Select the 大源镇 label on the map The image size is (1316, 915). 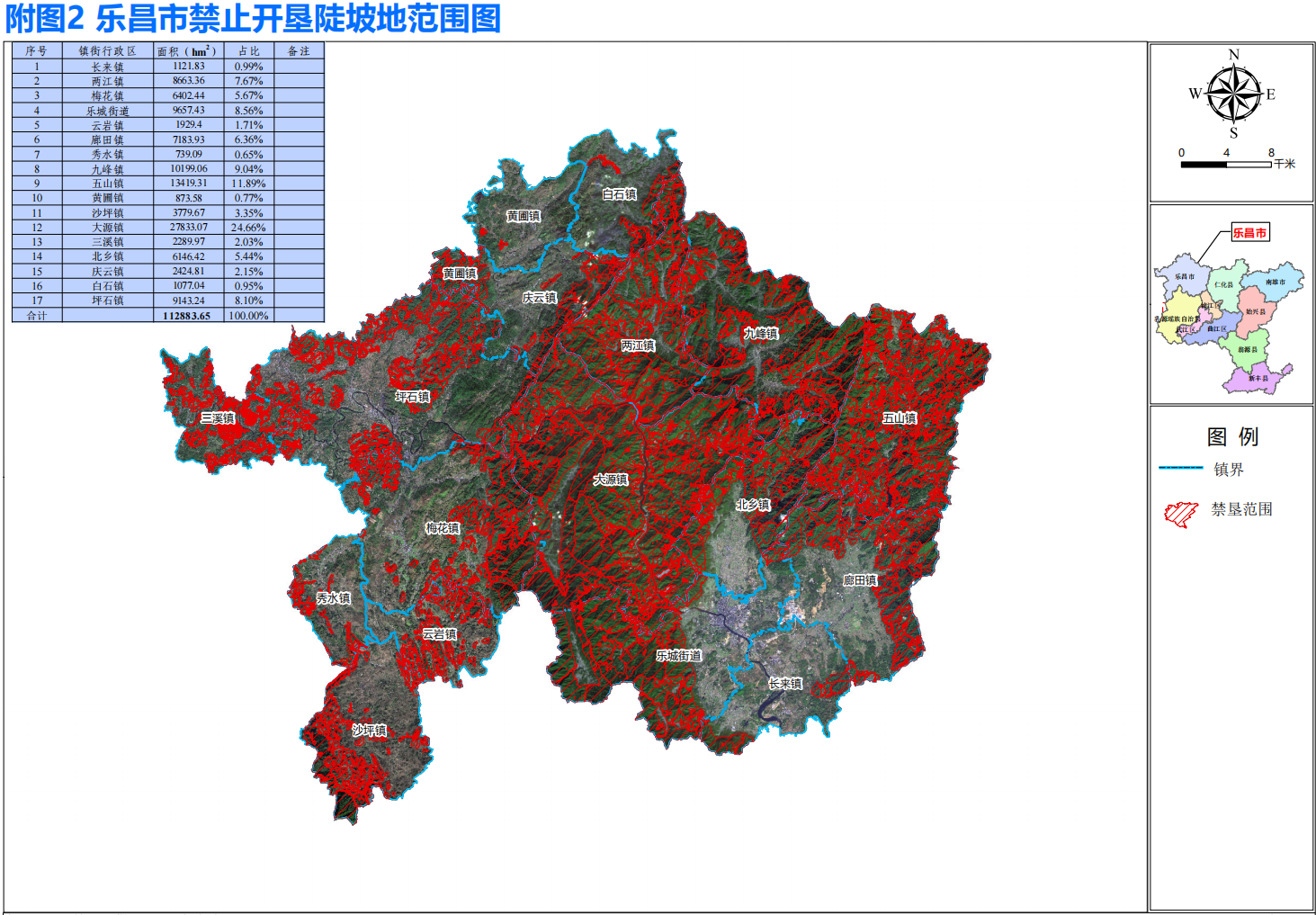pyautogui.click(x=611, y=480)
